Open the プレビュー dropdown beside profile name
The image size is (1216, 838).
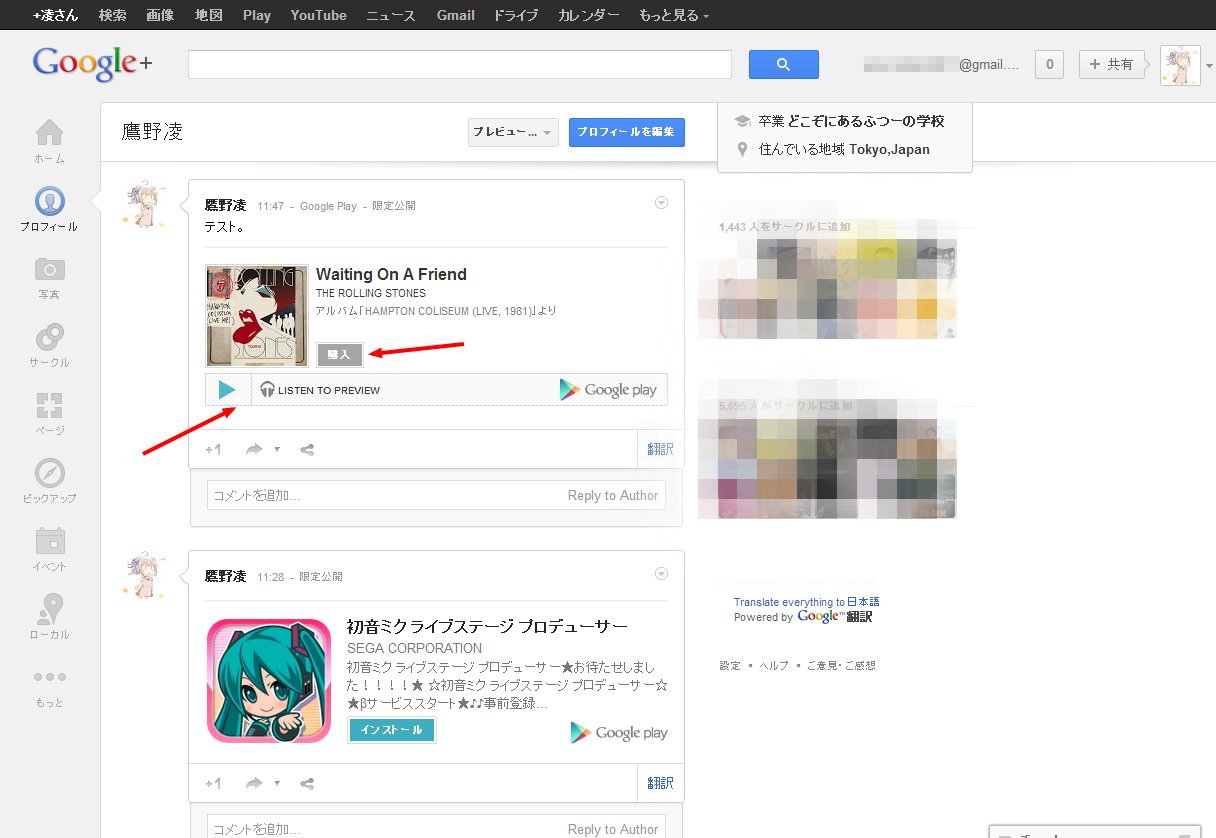(x=512, y=133)
